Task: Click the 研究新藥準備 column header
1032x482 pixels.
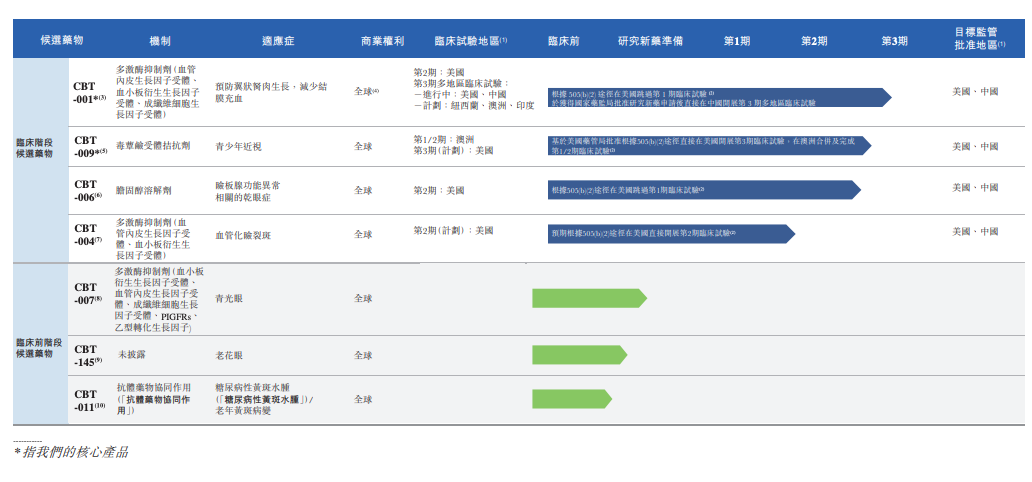Action: tap(650, 40)
